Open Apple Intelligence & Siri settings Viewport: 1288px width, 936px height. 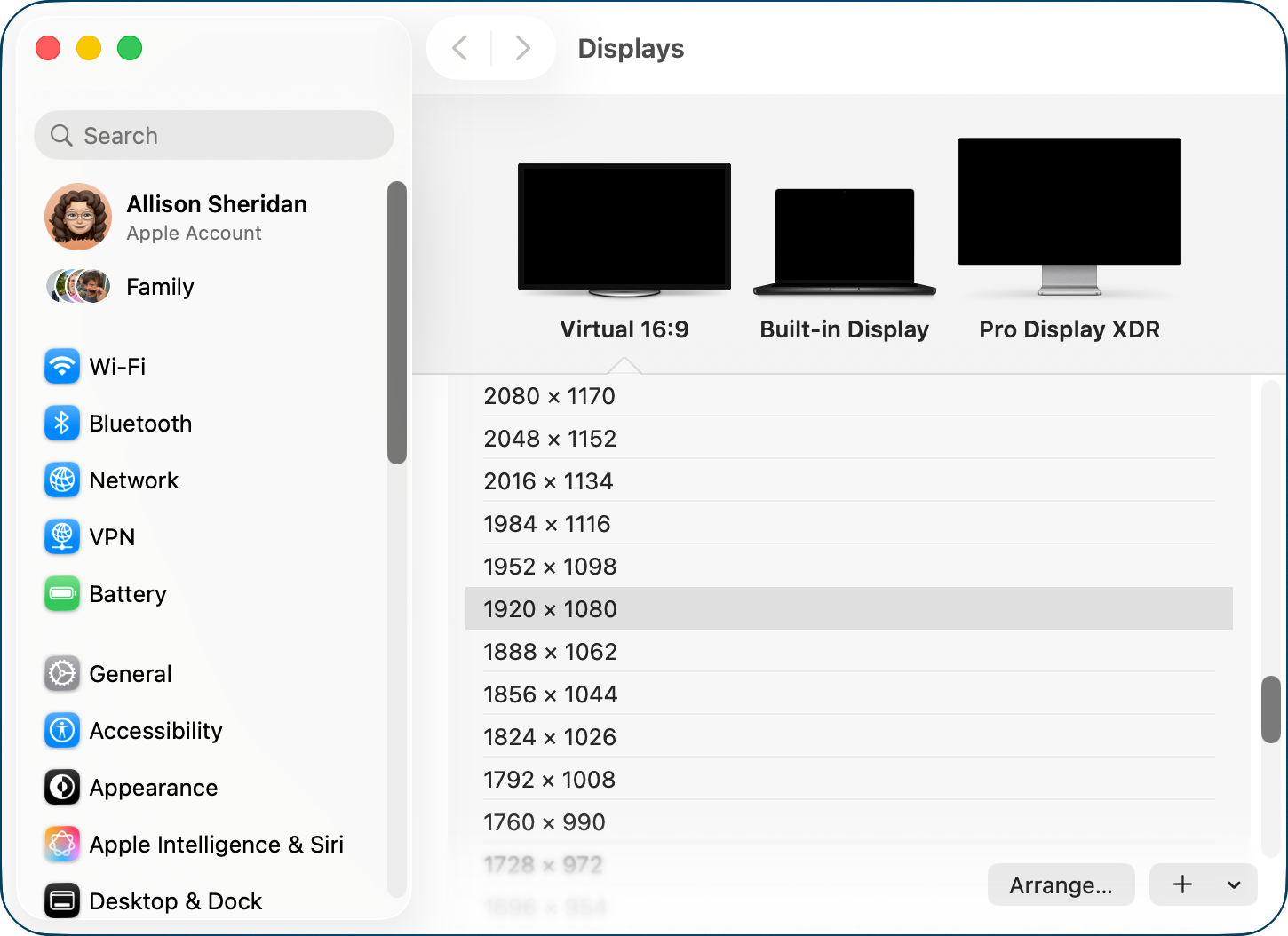(x=216, y=844)
